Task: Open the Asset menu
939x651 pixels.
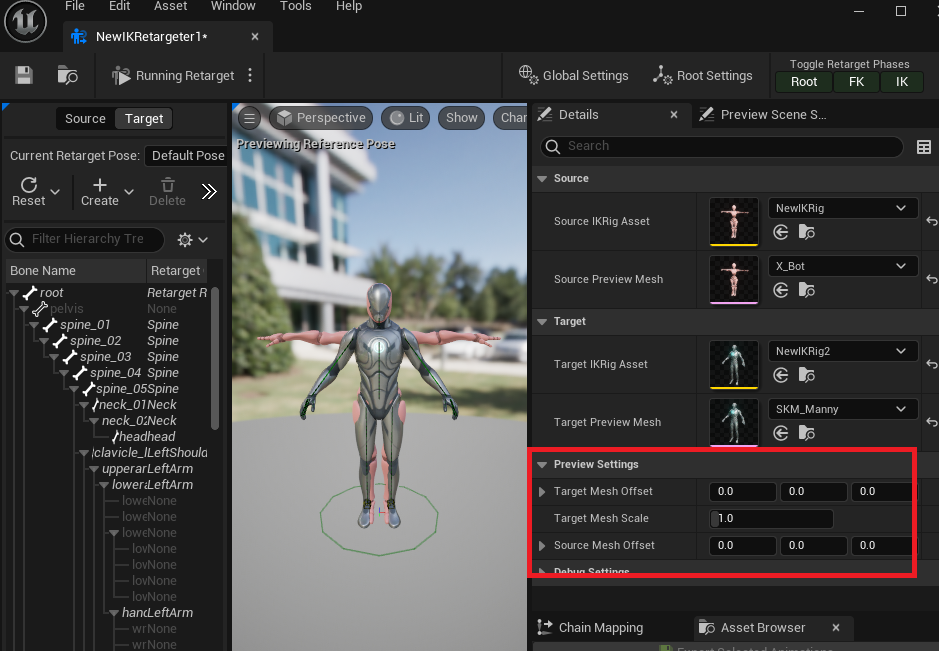Action: [x=171, y=6]
